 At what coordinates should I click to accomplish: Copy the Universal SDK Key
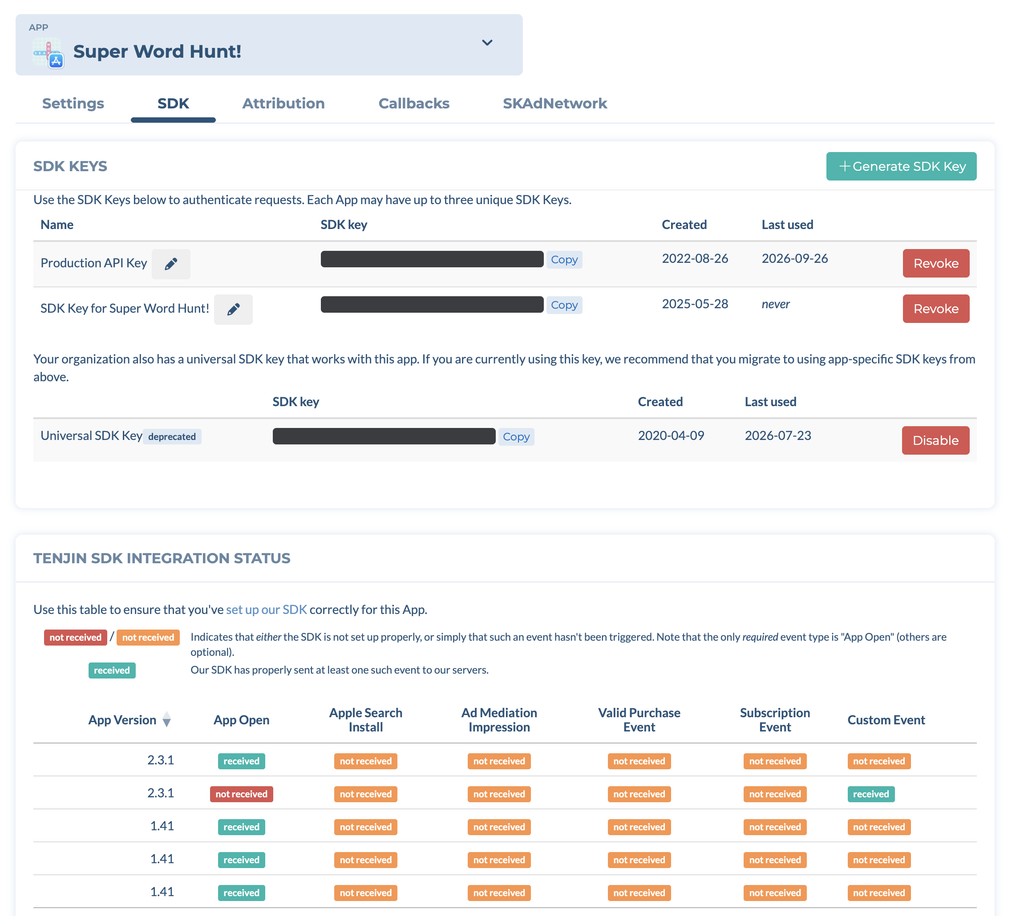pyautogui.click(x=516, y=437)
